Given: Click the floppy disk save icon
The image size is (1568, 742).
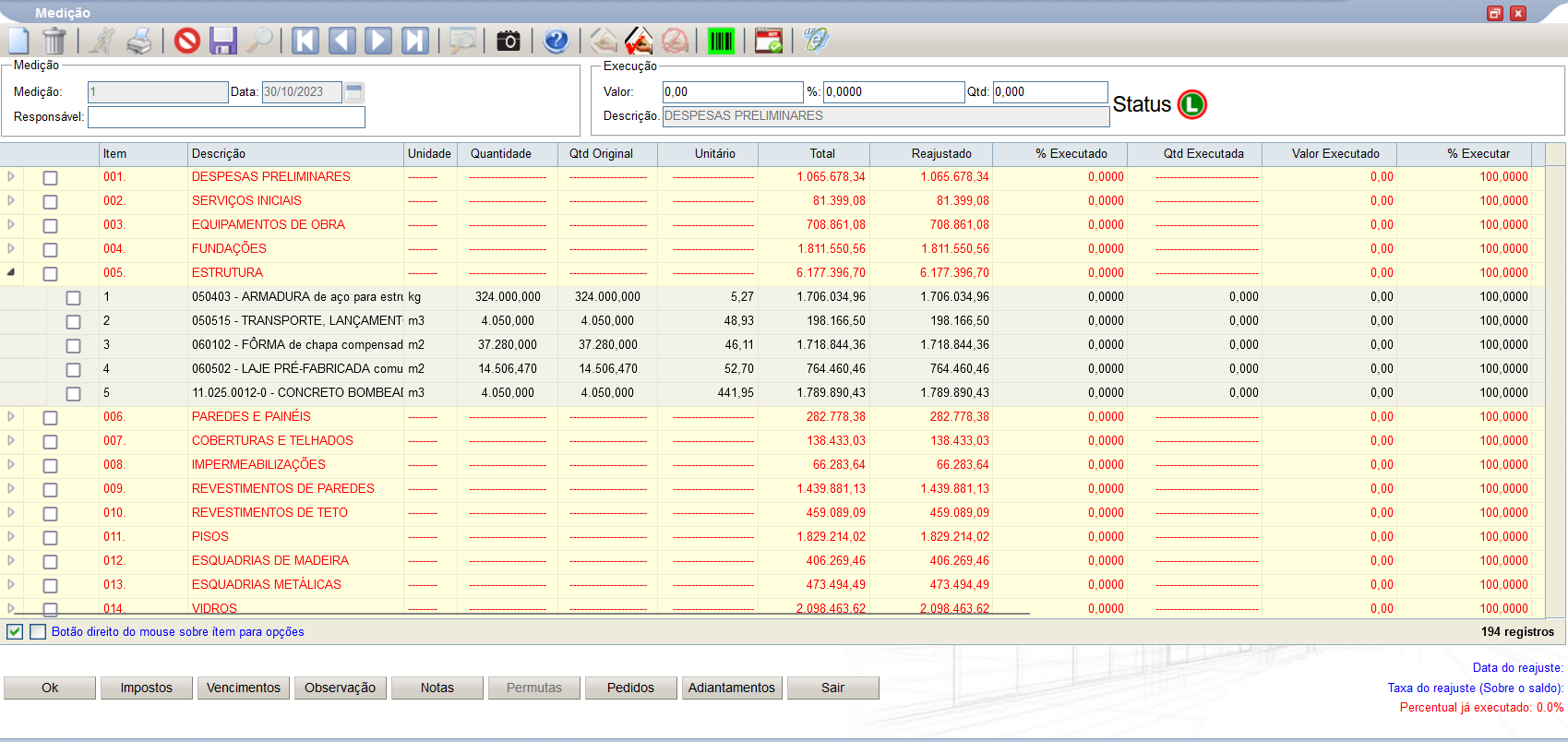Looking at the screenshot, I should (x=223, y=41).
